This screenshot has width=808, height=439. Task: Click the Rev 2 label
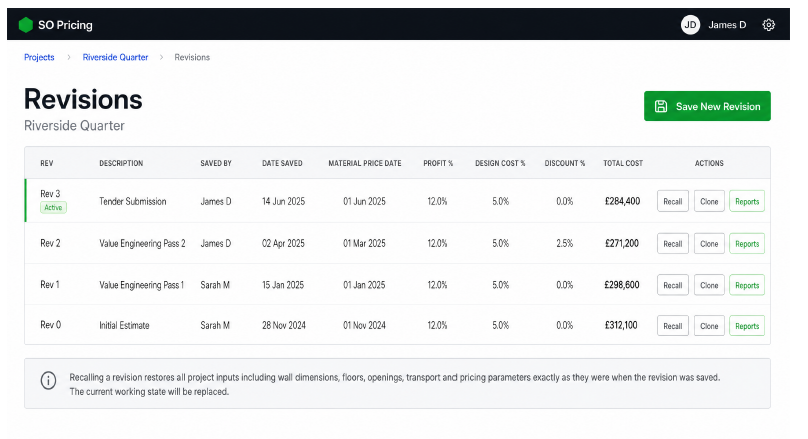coord(50,243)
